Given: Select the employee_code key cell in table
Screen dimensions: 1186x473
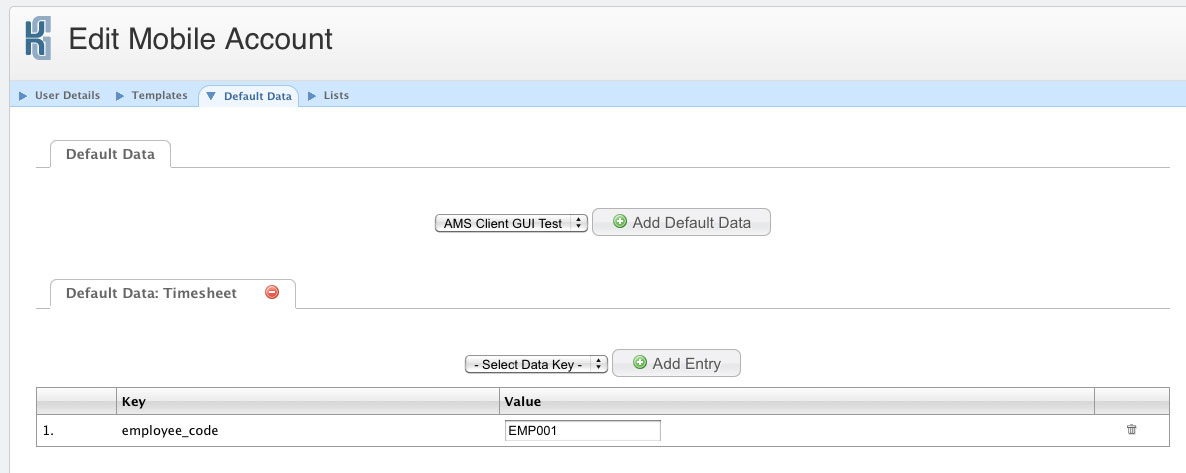Looking at the screenshot, I should tap(169, 430).
